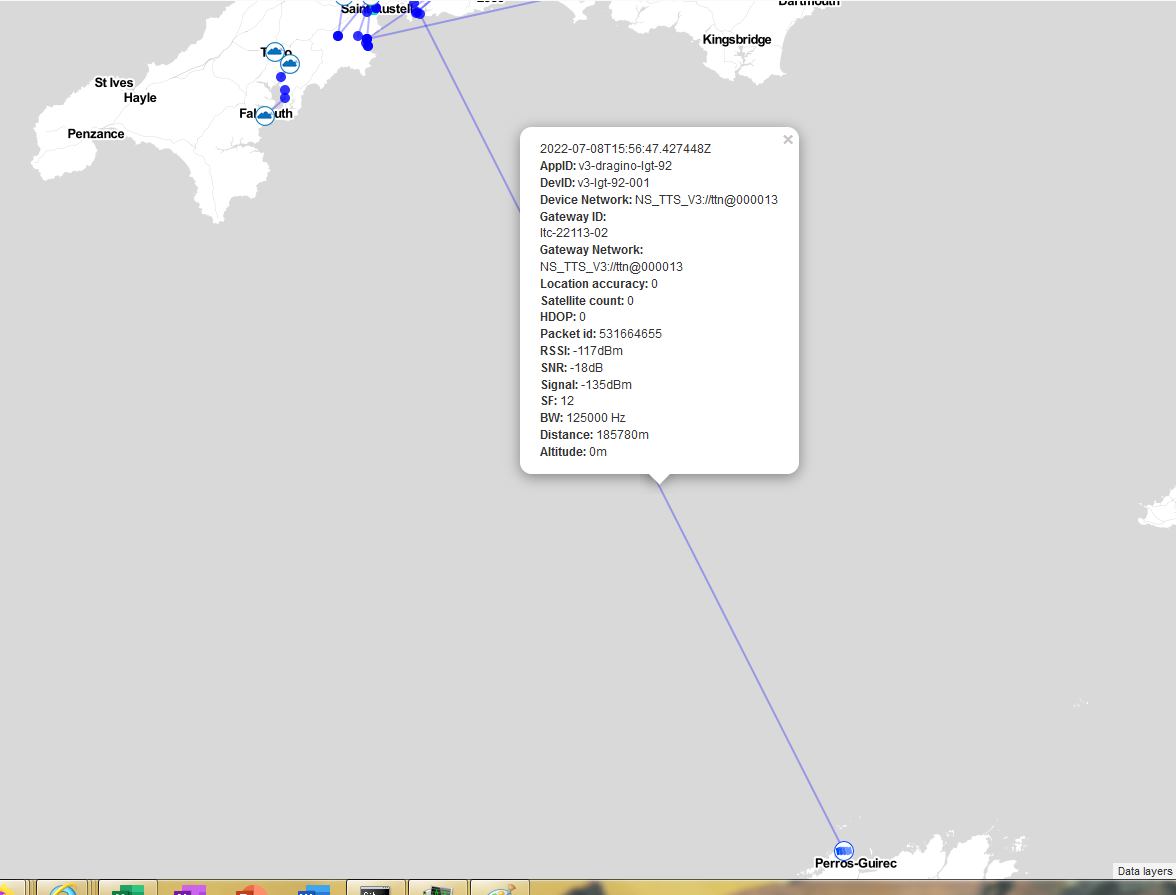Click the Gateway Network value NS_TTS_V3://ttn@000013
1176x895 pixels.
click(611, 266)
